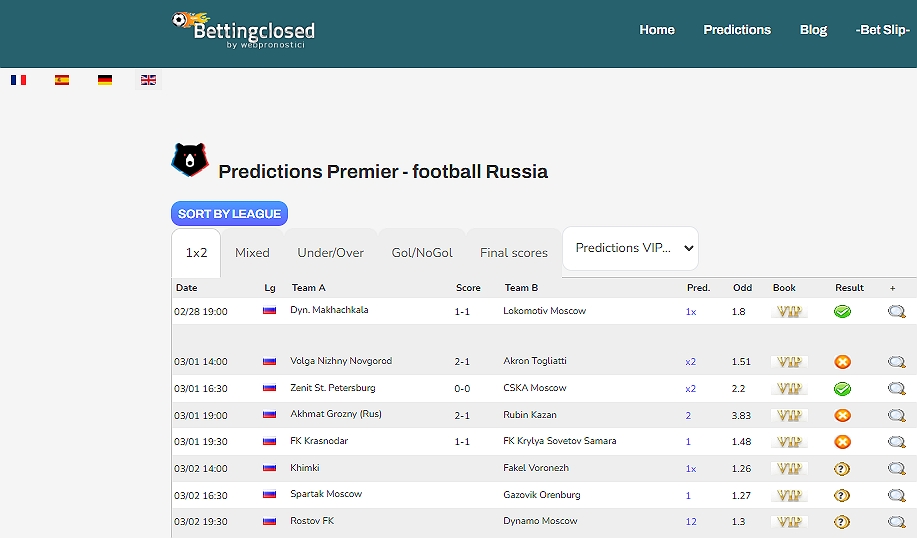Switch to the Under/Over tab

[330, 253]
